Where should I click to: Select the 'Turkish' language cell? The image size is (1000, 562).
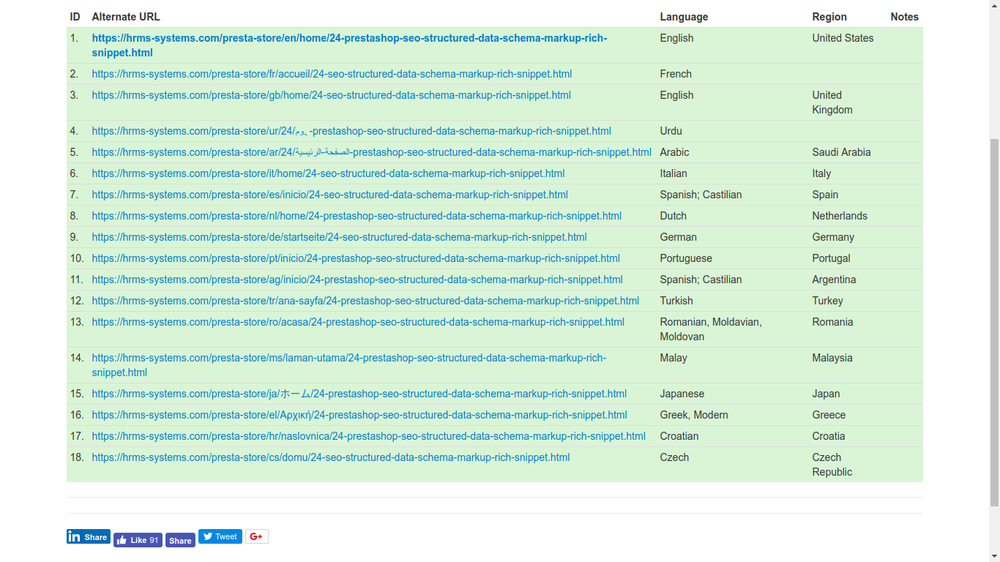pos(676,300)
